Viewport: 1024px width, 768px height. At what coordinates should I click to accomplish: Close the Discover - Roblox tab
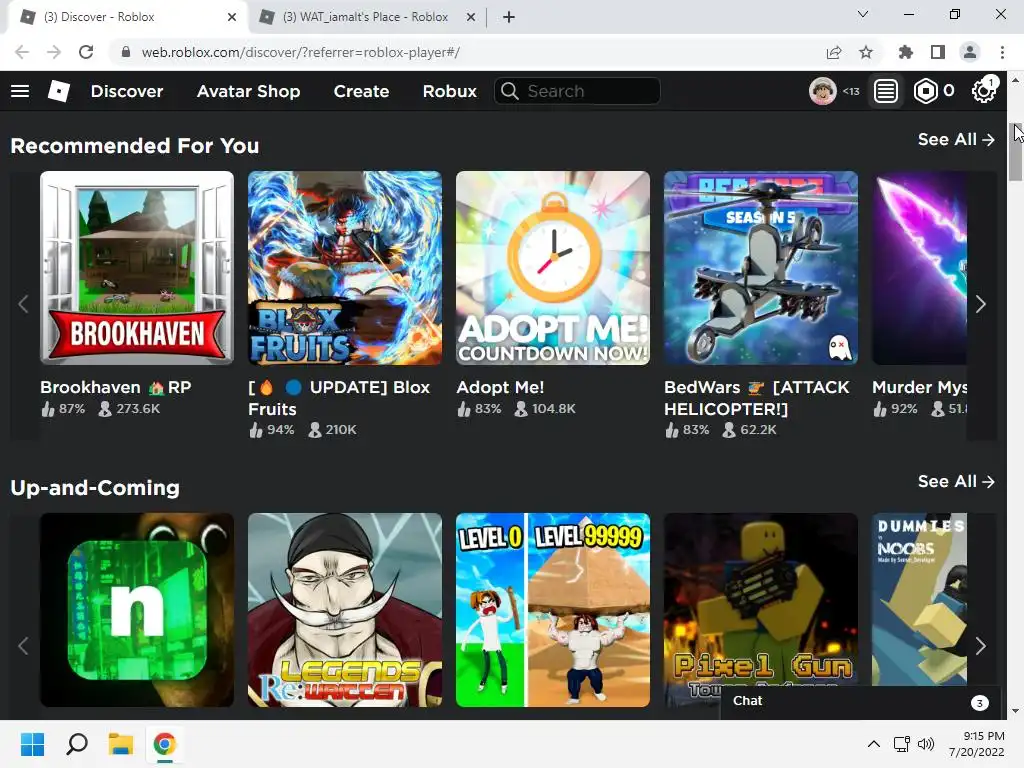(x=232, y=17)
